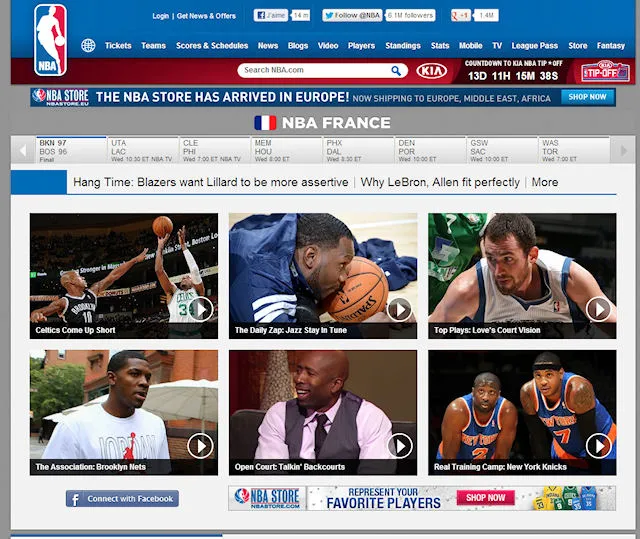
Task: Click inside the Search NBA.com field
Action: [314, 70]
